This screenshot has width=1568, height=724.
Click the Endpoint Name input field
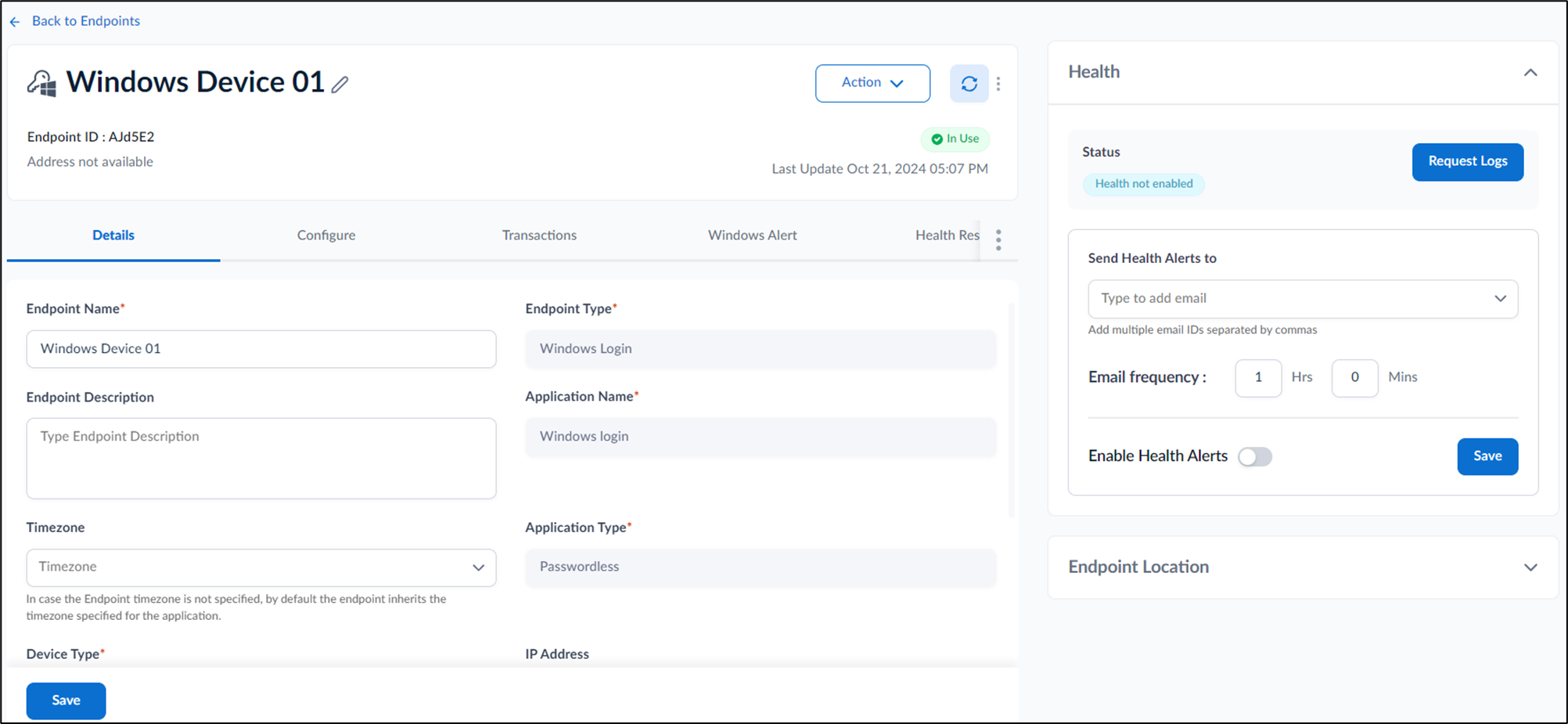click(261, 349)
